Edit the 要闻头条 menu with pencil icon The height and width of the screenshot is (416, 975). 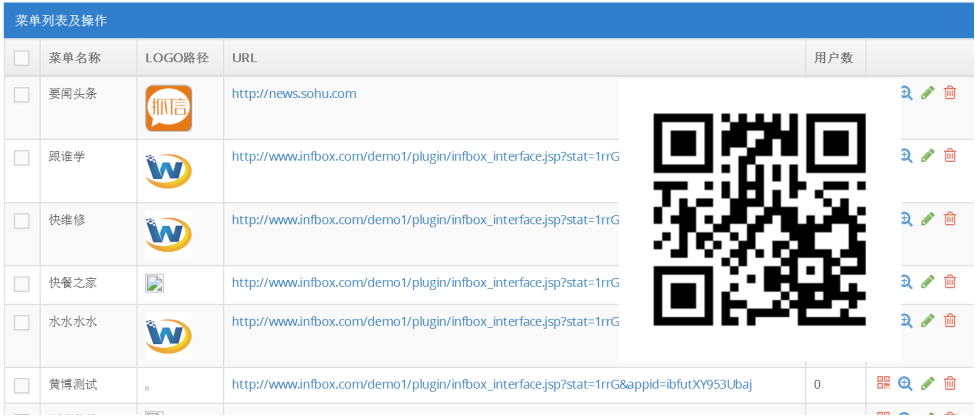tap(928, 93)
